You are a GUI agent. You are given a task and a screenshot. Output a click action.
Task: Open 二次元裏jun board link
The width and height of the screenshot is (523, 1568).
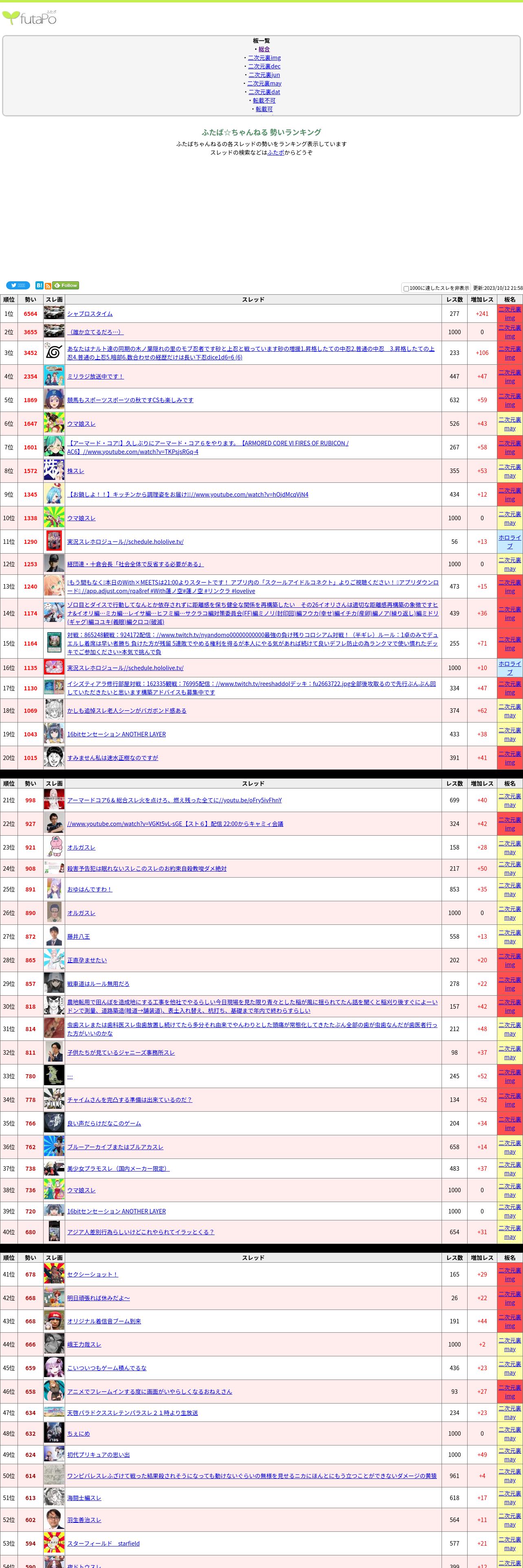(x=264, y=75)
